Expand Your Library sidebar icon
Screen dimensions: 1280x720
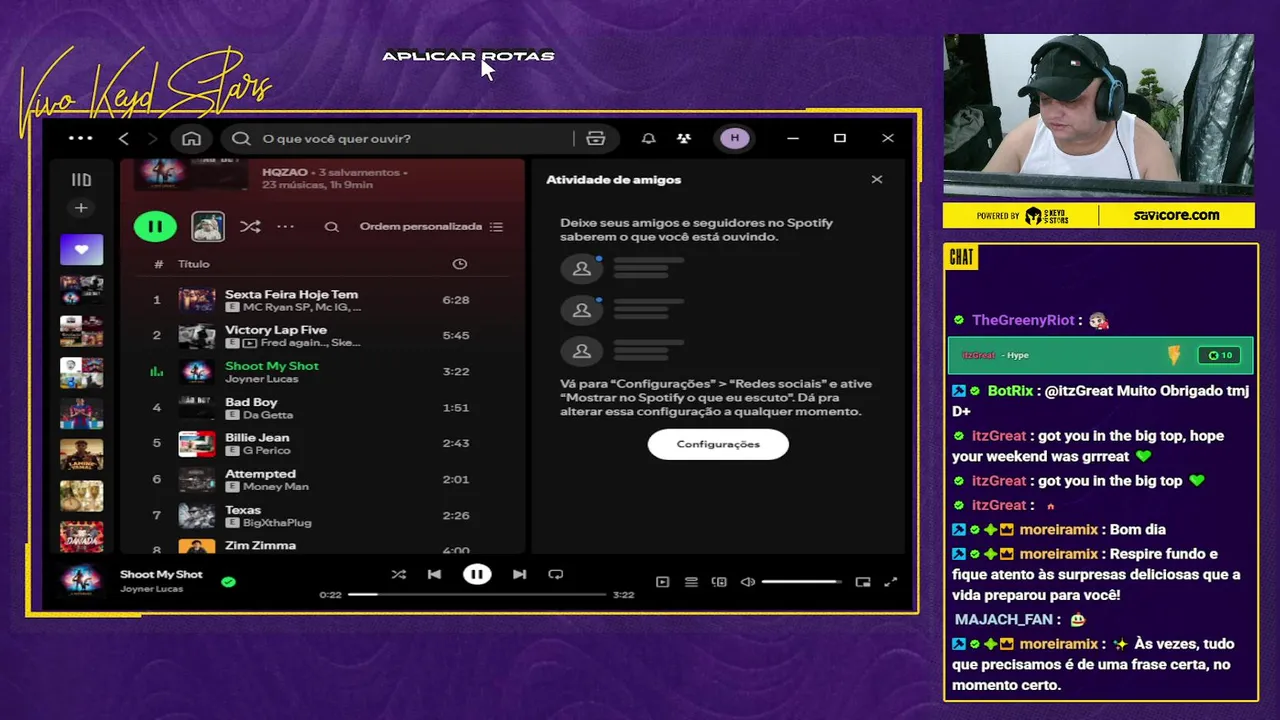[81, 180]
